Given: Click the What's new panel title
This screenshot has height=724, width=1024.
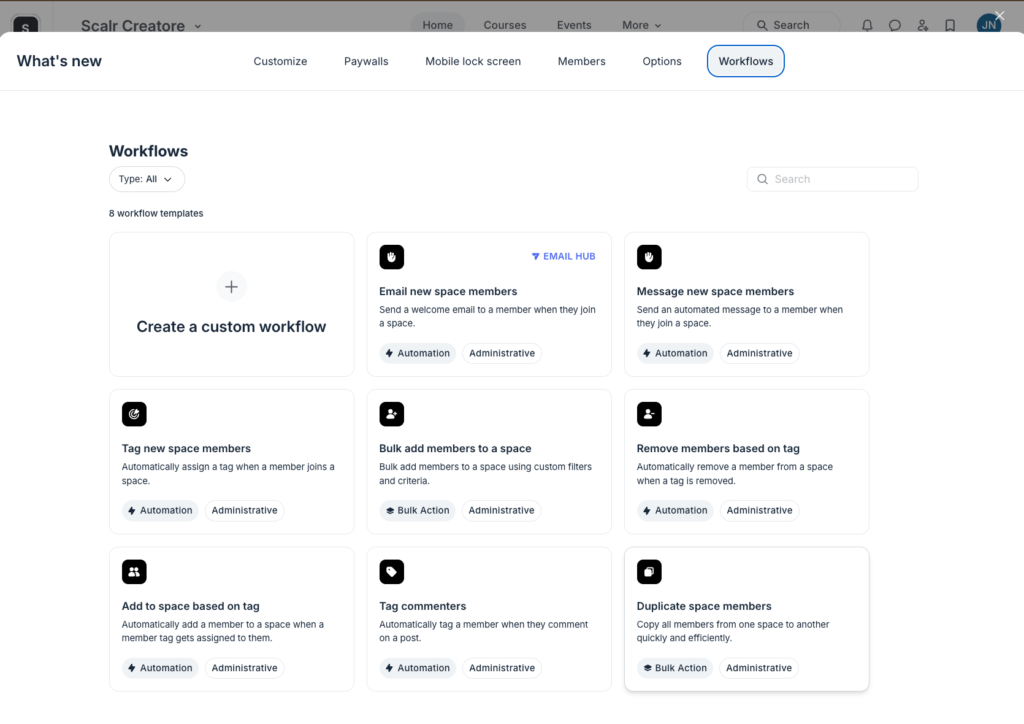Looking at the screenshot, I should point(59,61).
